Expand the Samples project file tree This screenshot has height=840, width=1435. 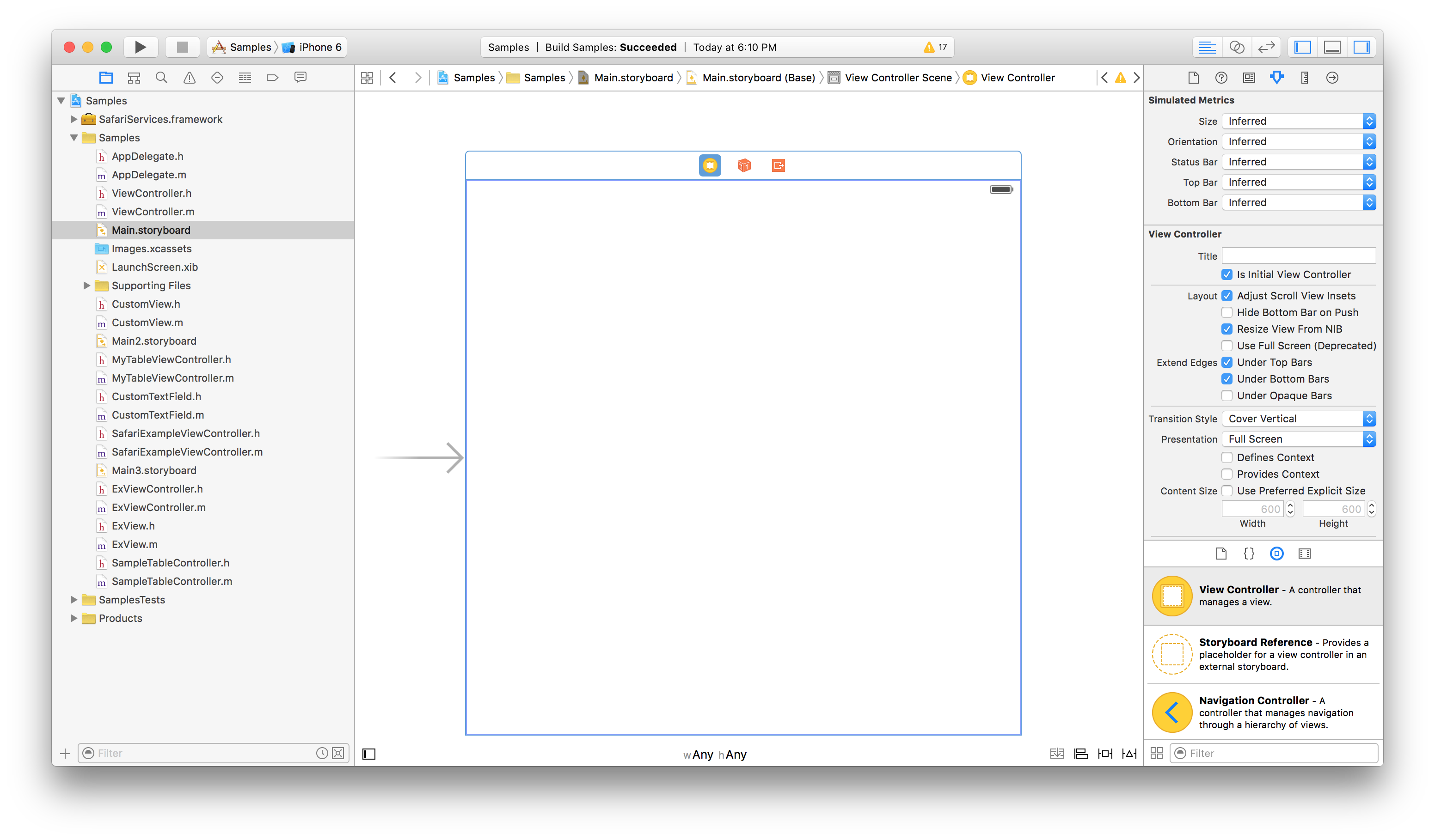pos(64,100)
